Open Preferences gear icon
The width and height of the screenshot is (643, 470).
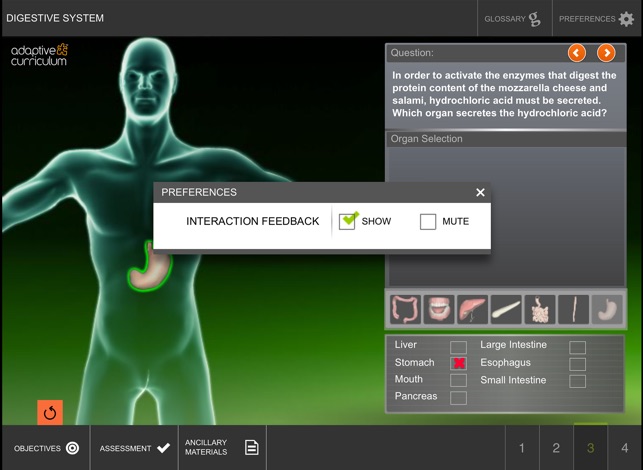pos(626,19)
